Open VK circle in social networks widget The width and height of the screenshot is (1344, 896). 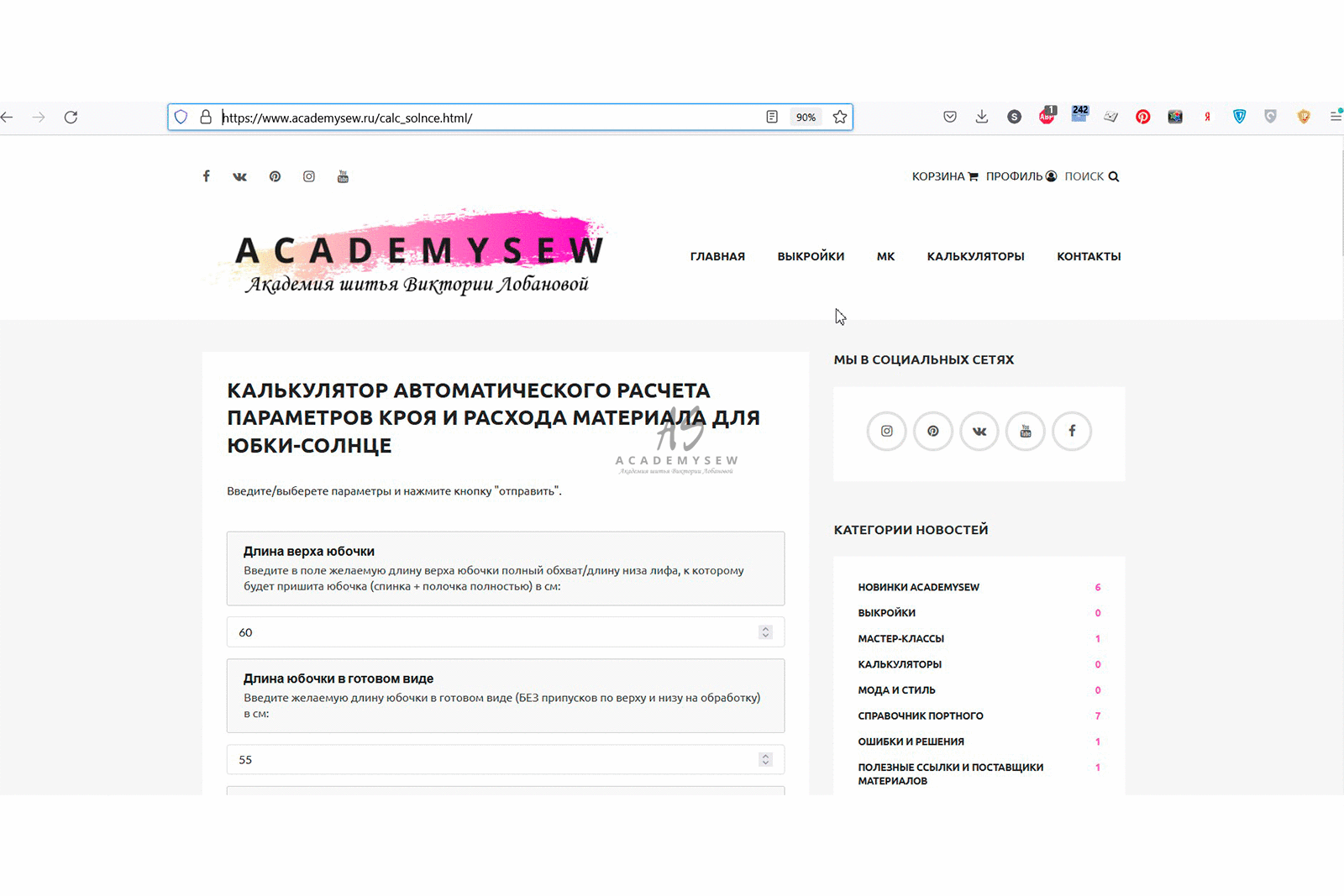click(x=979, y=432)
